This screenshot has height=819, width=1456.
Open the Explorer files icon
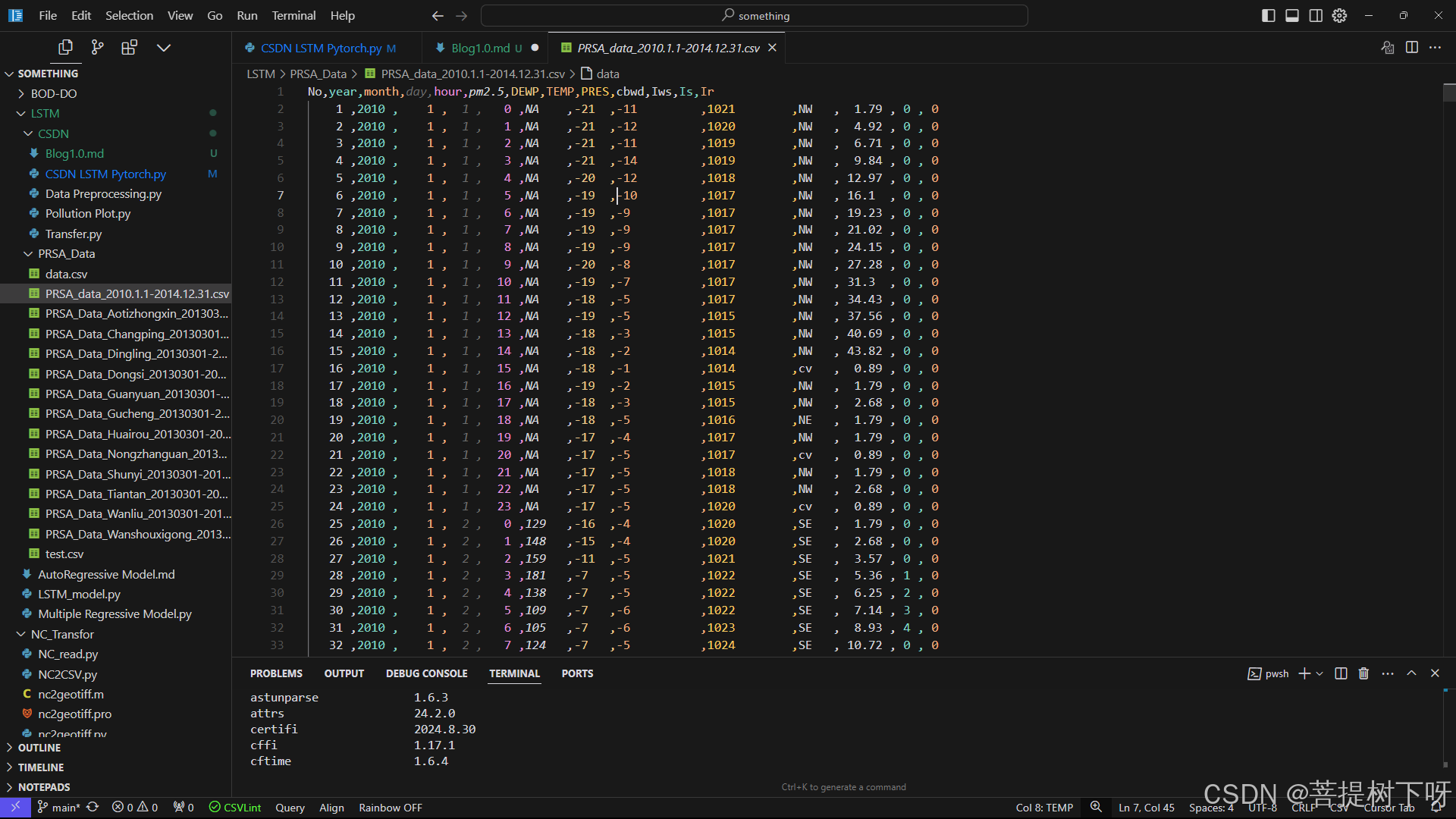tap(66, 48)
